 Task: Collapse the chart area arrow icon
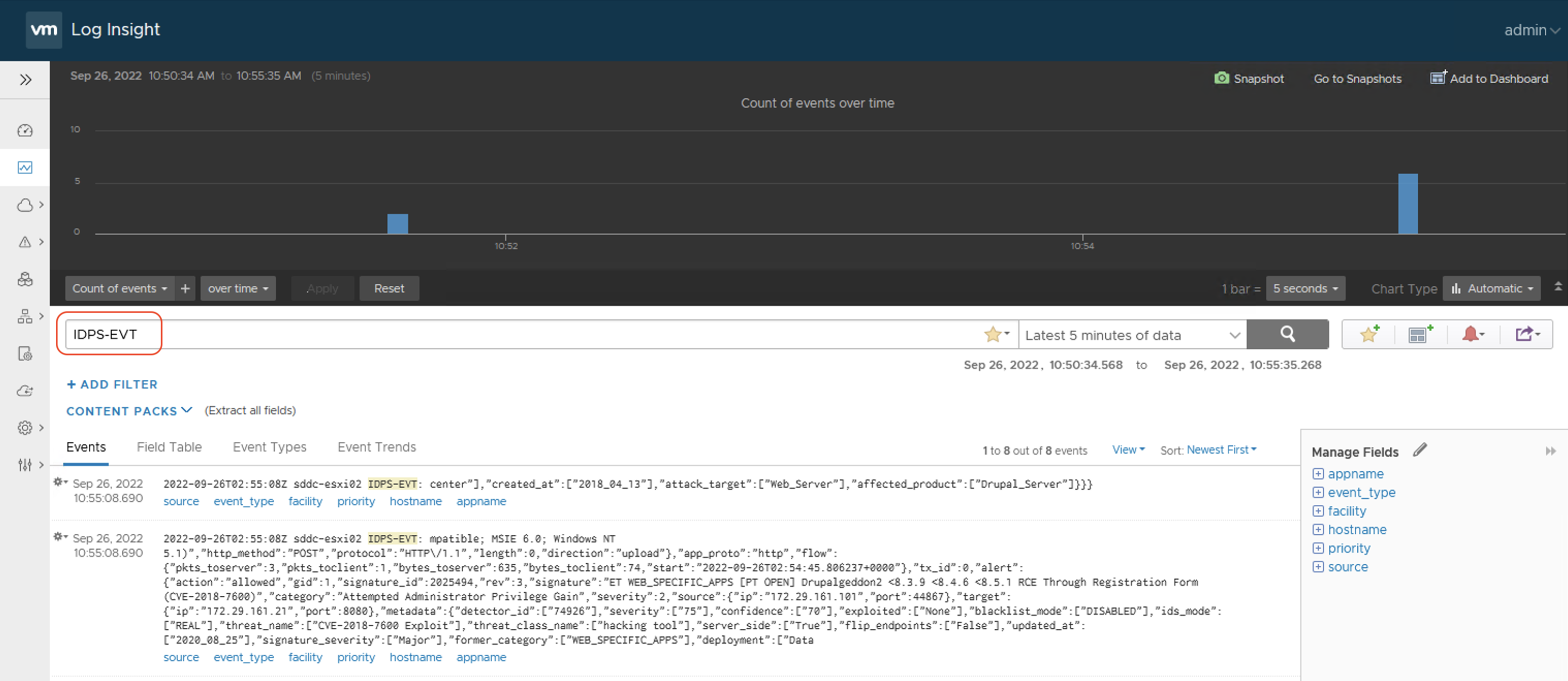[x=1558, y=286]
